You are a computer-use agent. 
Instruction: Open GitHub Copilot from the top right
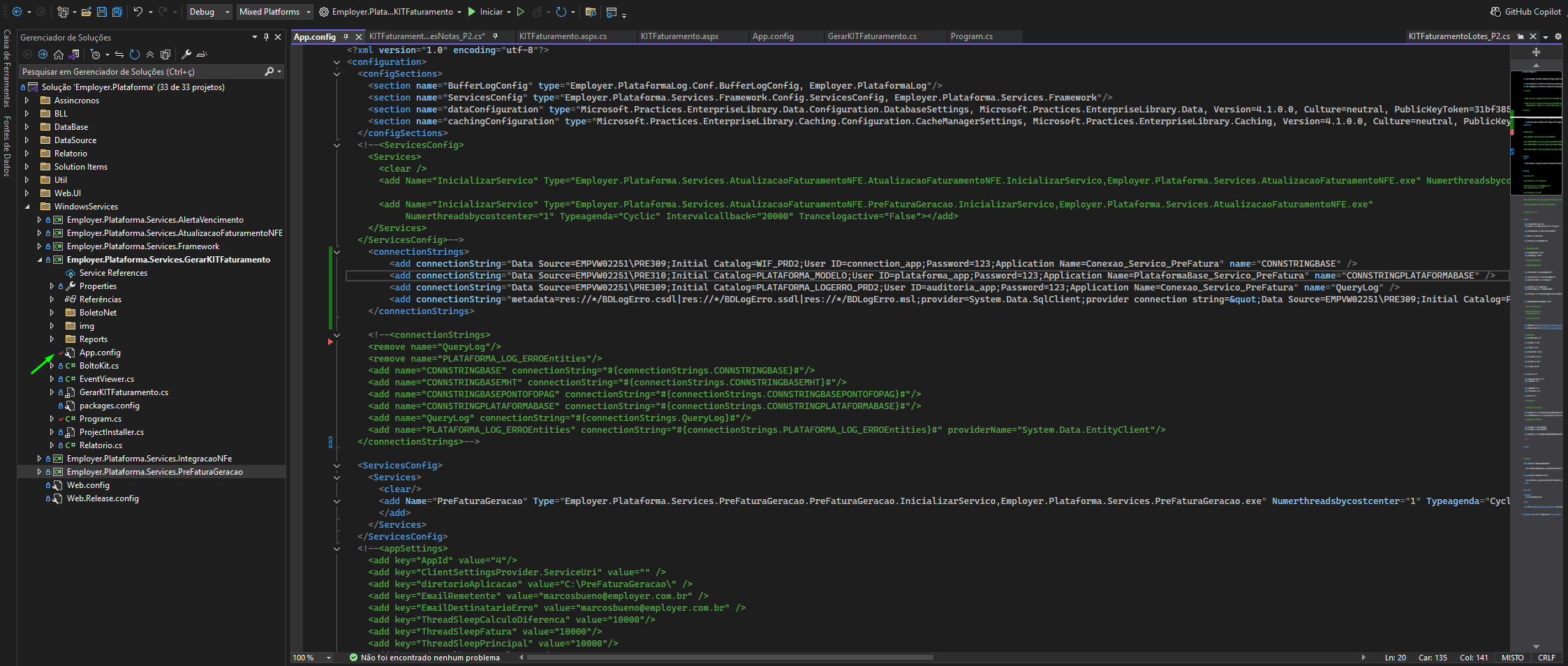1525,12
